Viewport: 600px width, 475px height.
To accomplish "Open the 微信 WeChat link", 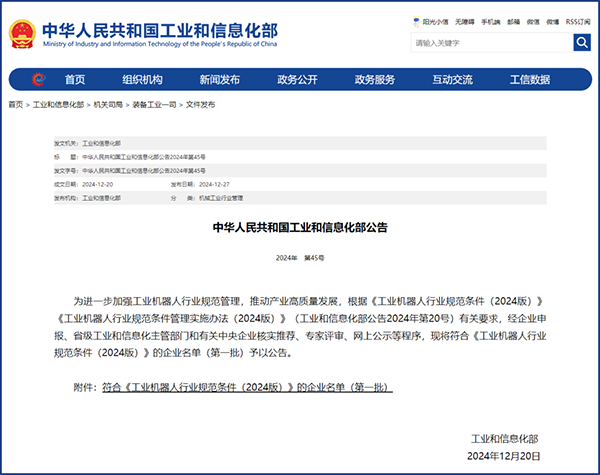I will pos(533,20).
